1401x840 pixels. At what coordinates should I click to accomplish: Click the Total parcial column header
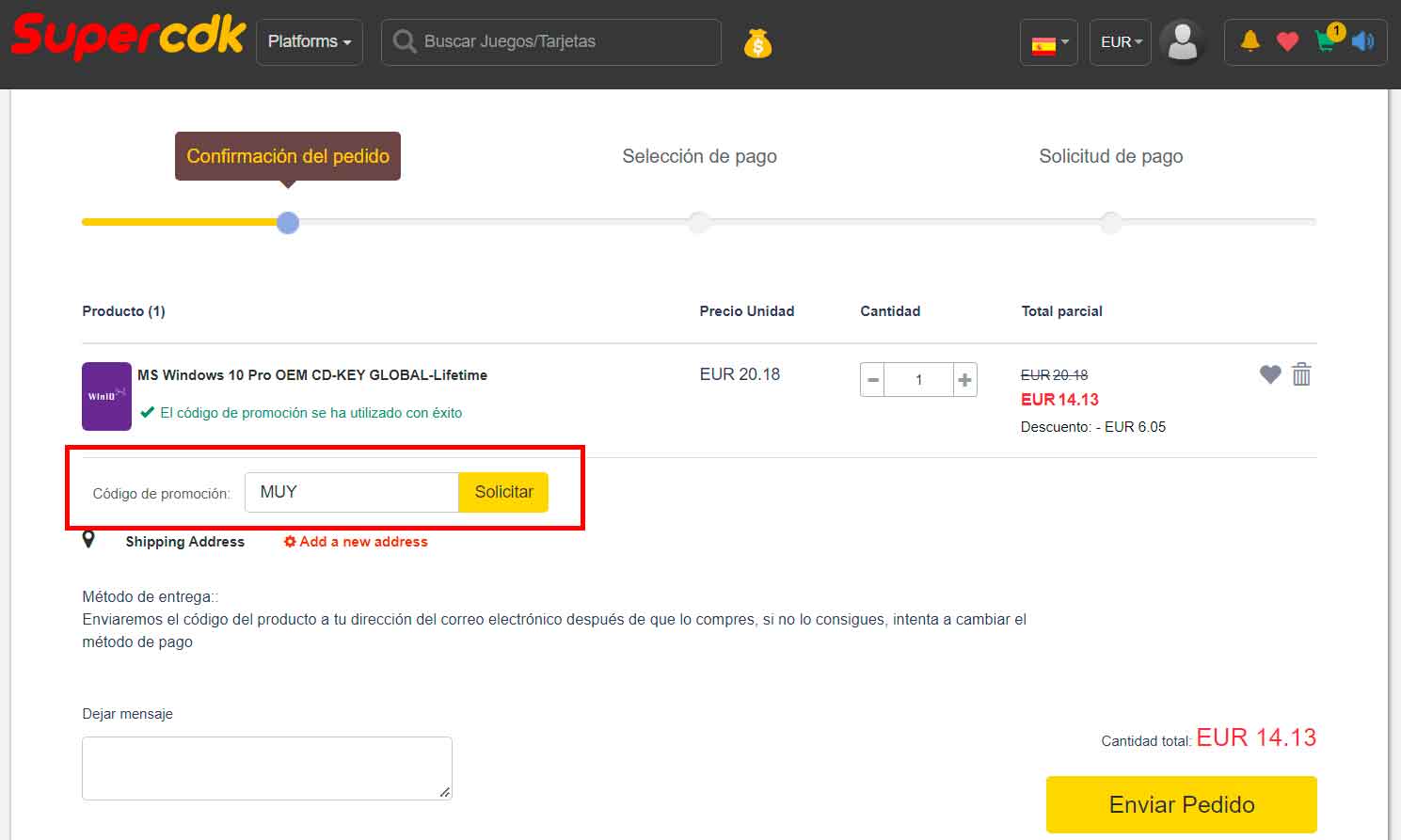point(1062,311)
